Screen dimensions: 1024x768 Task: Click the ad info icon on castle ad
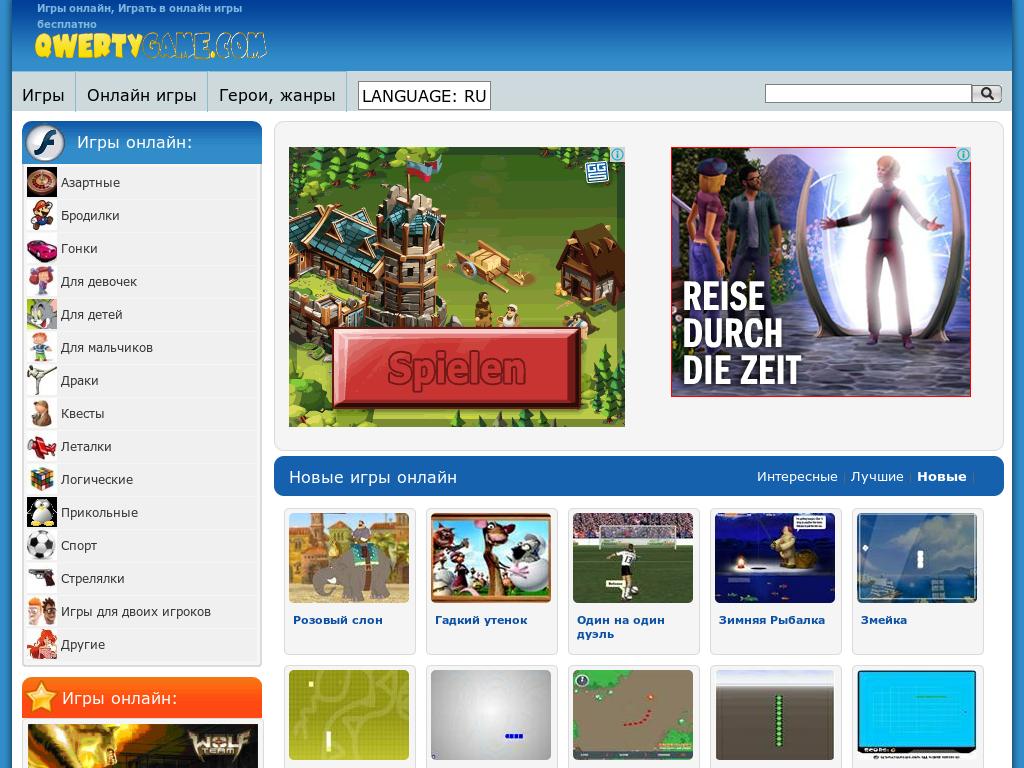(617, 155)
